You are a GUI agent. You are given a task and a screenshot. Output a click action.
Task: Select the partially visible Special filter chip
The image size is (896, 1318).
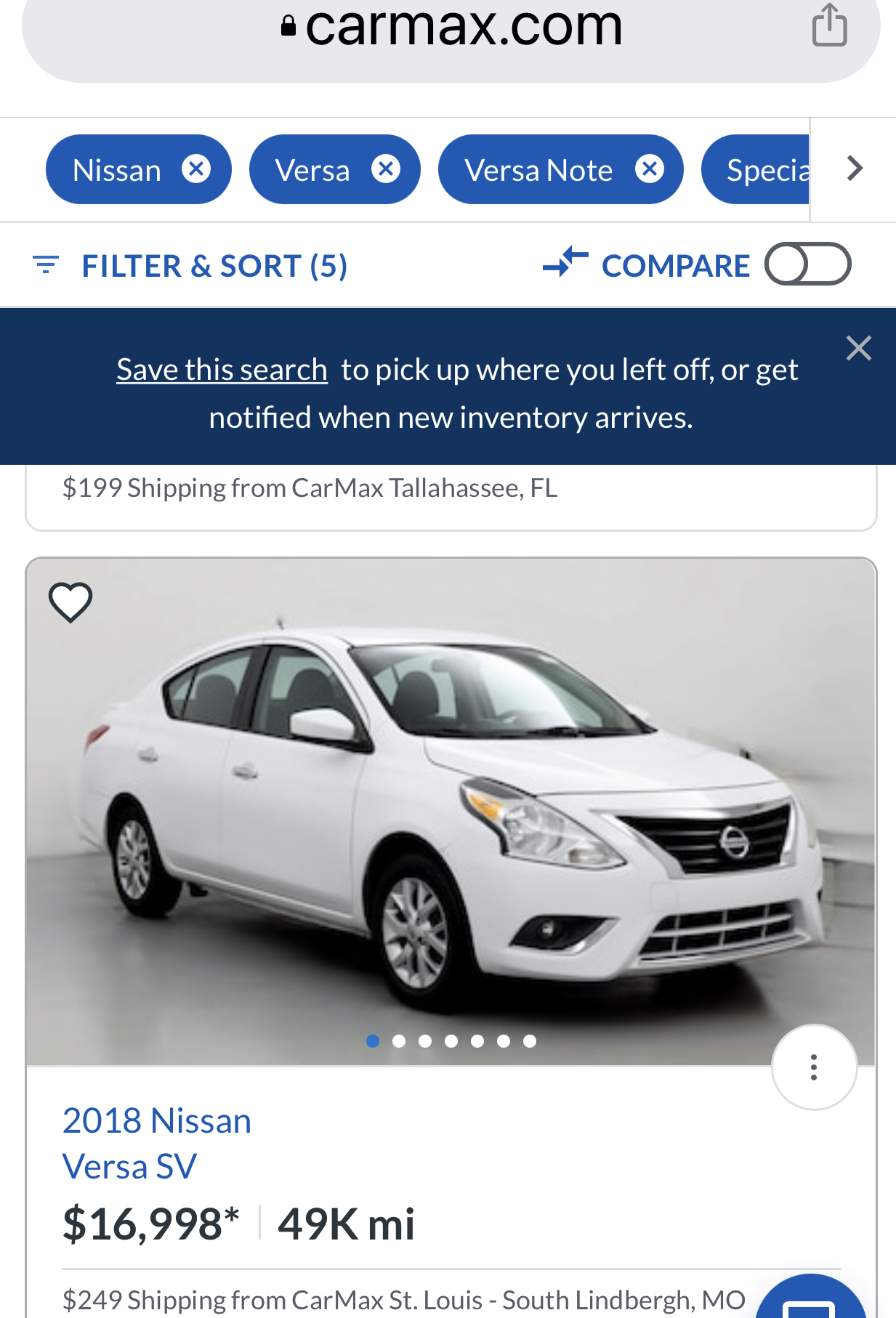(x=756, y=169)
